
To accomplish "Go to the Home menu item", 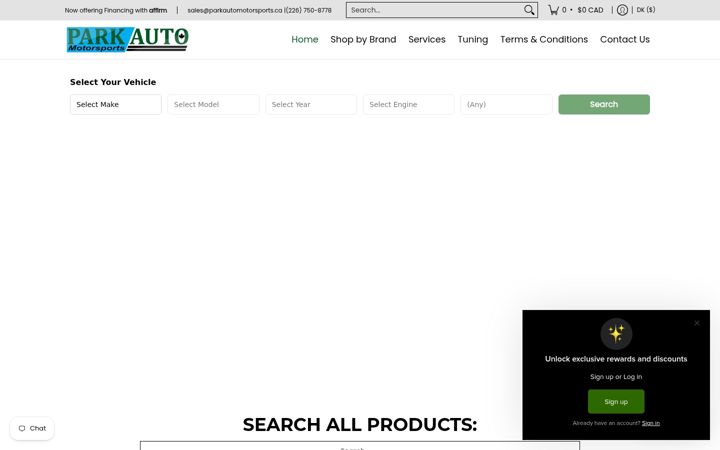I will click(305, 39).
